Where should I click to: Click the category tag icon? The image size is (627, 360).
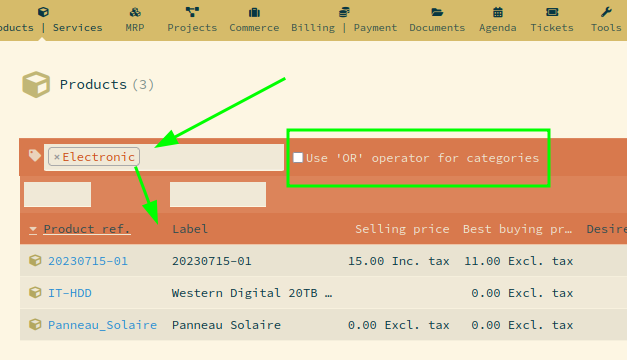34,155
